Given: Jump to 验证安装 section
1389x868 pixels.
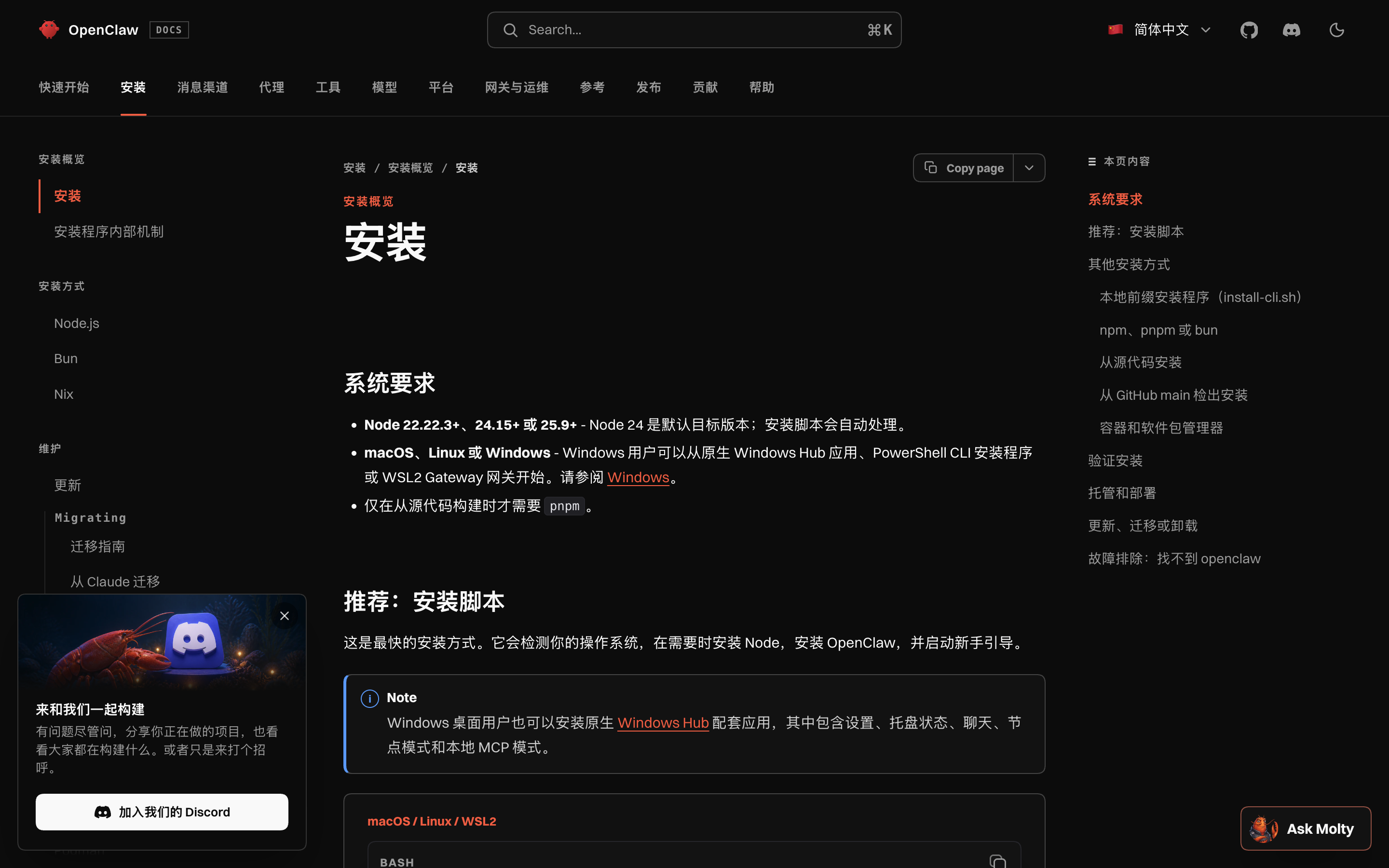Looking at the screenshot, I should click(1115, 461).
